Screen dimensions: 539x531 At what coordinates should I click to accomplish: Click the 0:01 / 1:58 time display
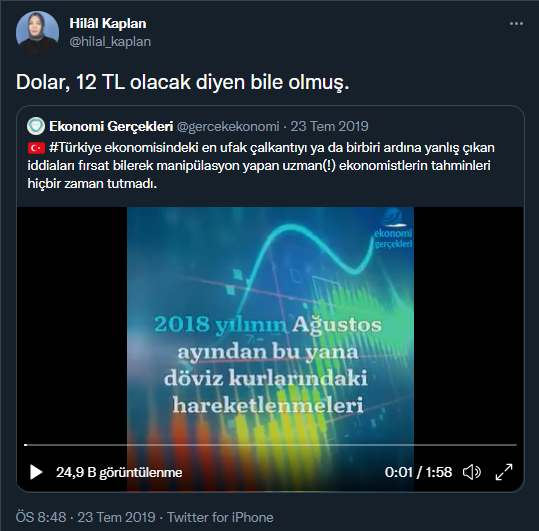[418, 472]
